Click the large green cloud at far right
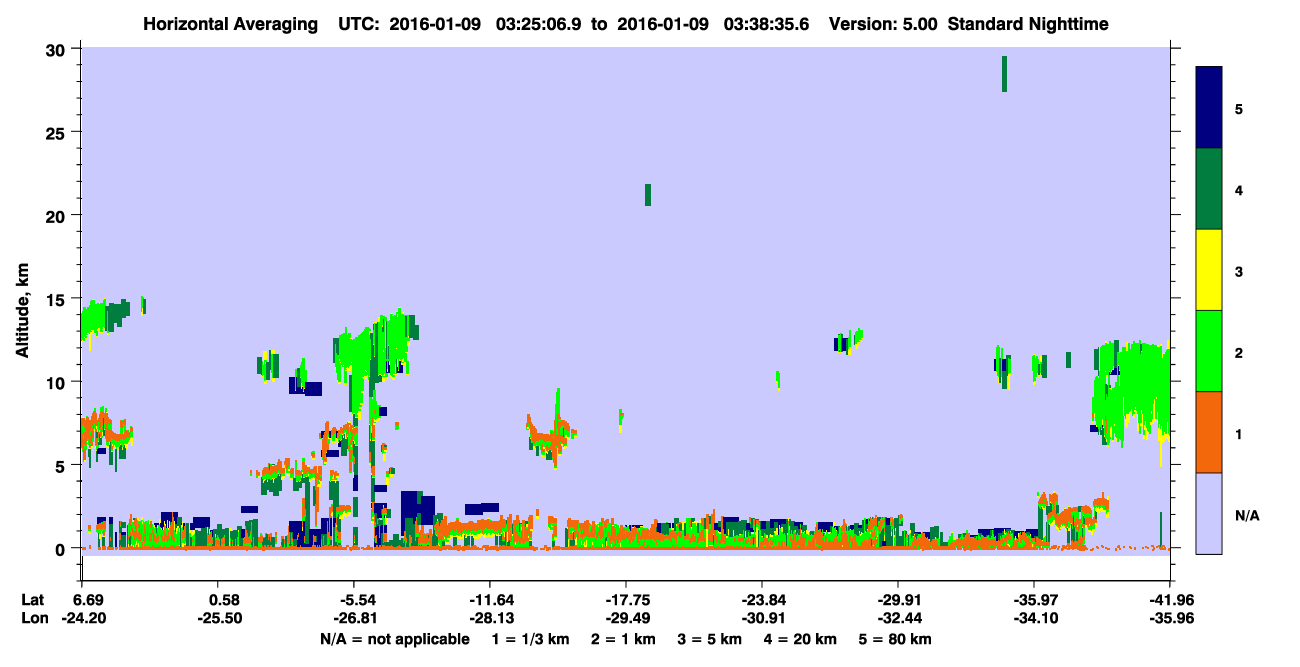Viewport: 1300px width, 667px height. (1130, 390)
